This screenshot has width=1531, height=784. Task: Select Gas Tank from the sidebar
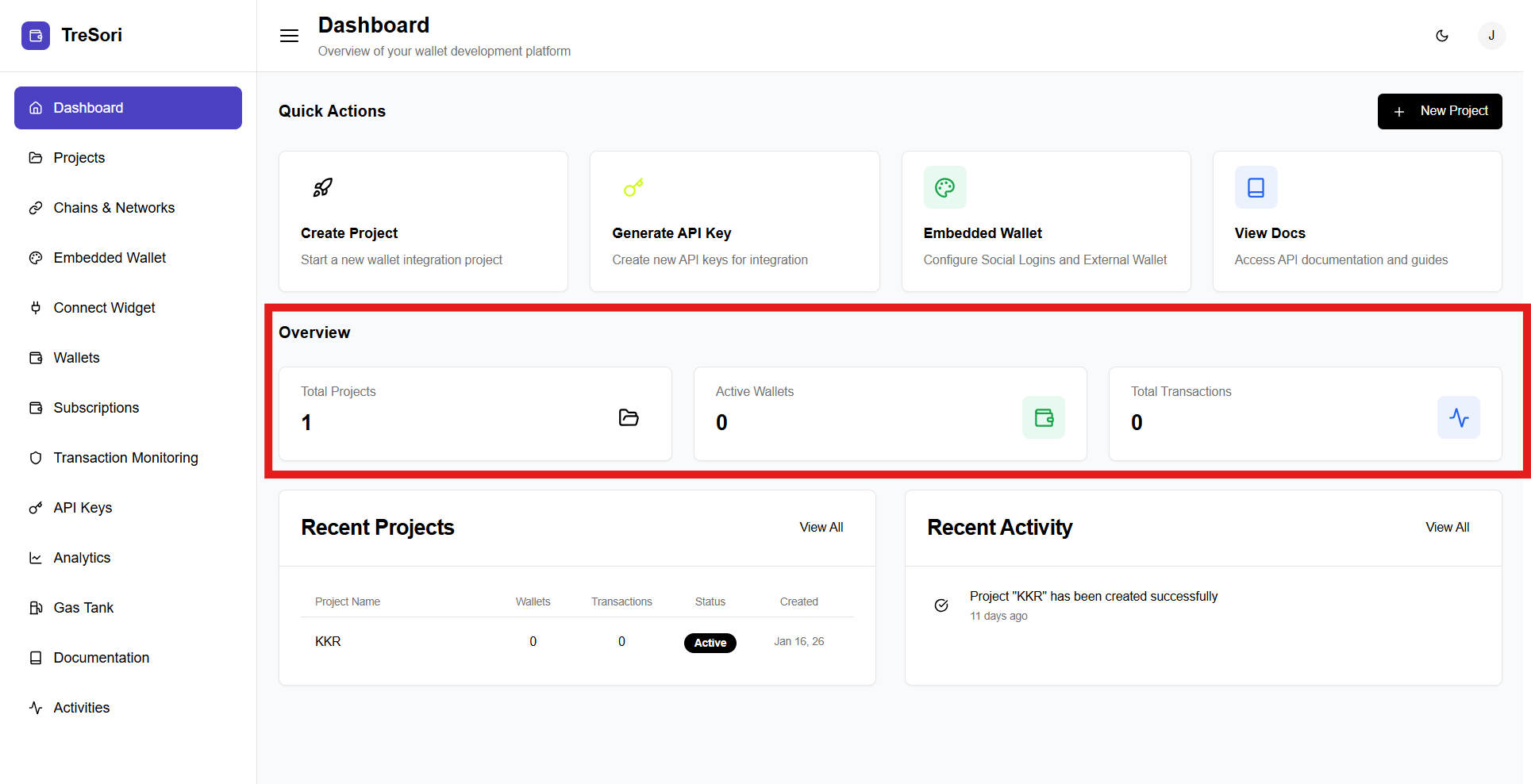tap(83, 608)
